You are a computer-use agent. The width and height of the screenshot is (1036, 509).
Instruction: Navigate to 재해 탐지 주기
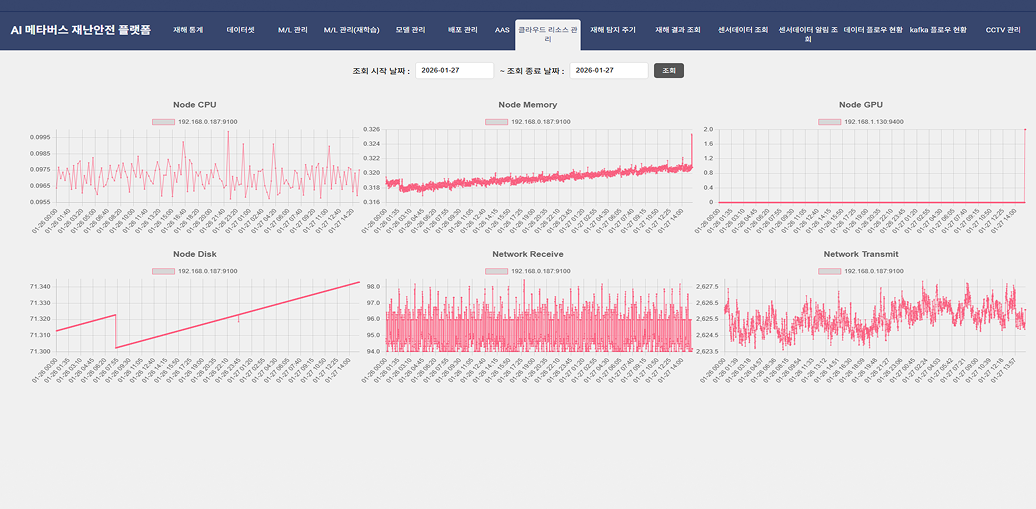tap(612, 30)
